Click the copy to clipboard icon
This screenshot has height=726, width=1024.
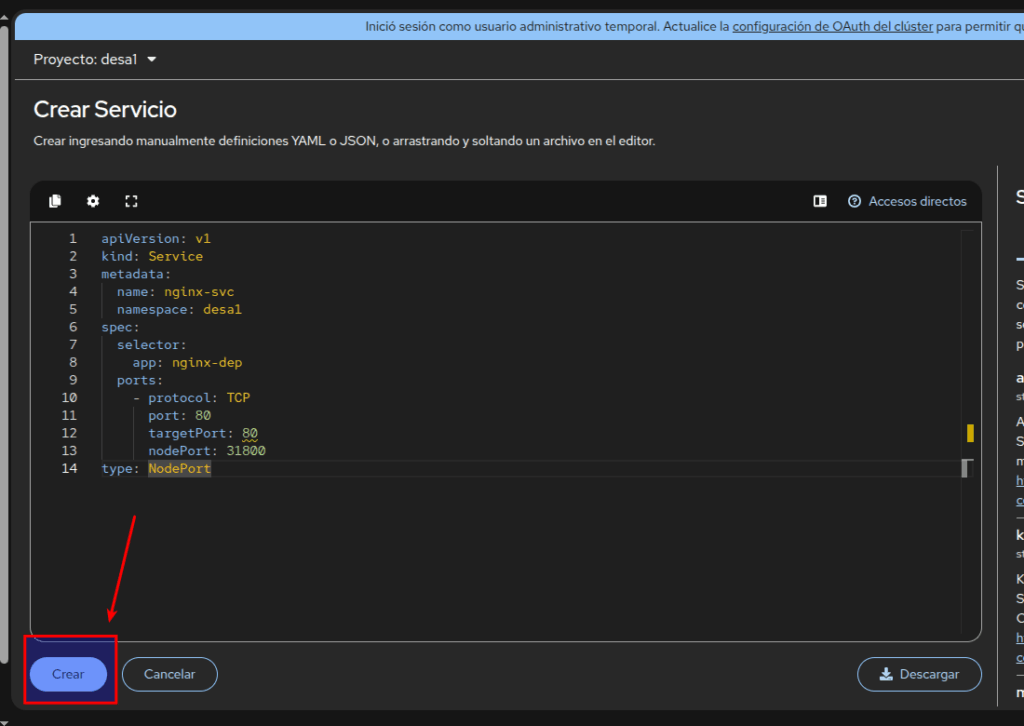55,201
